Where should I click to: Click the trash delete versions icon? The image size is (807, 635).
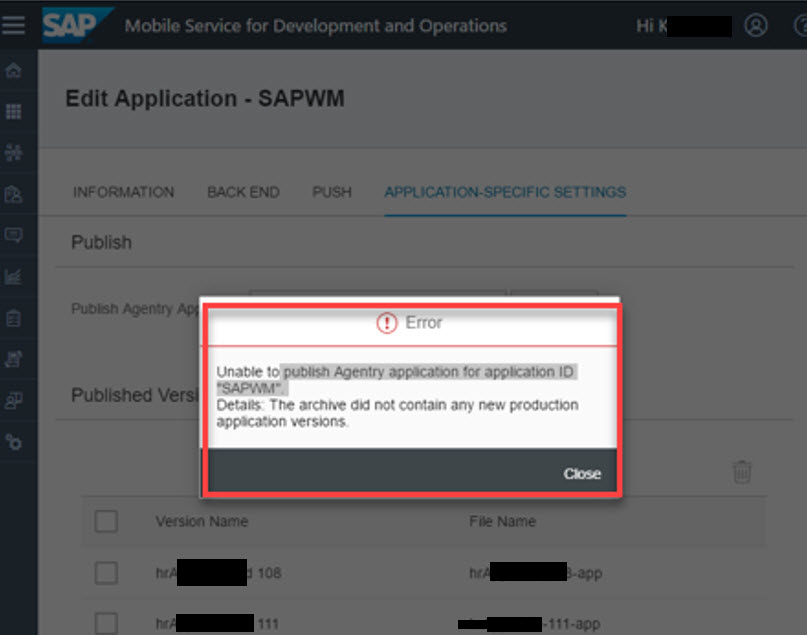(x=742, y=472)
